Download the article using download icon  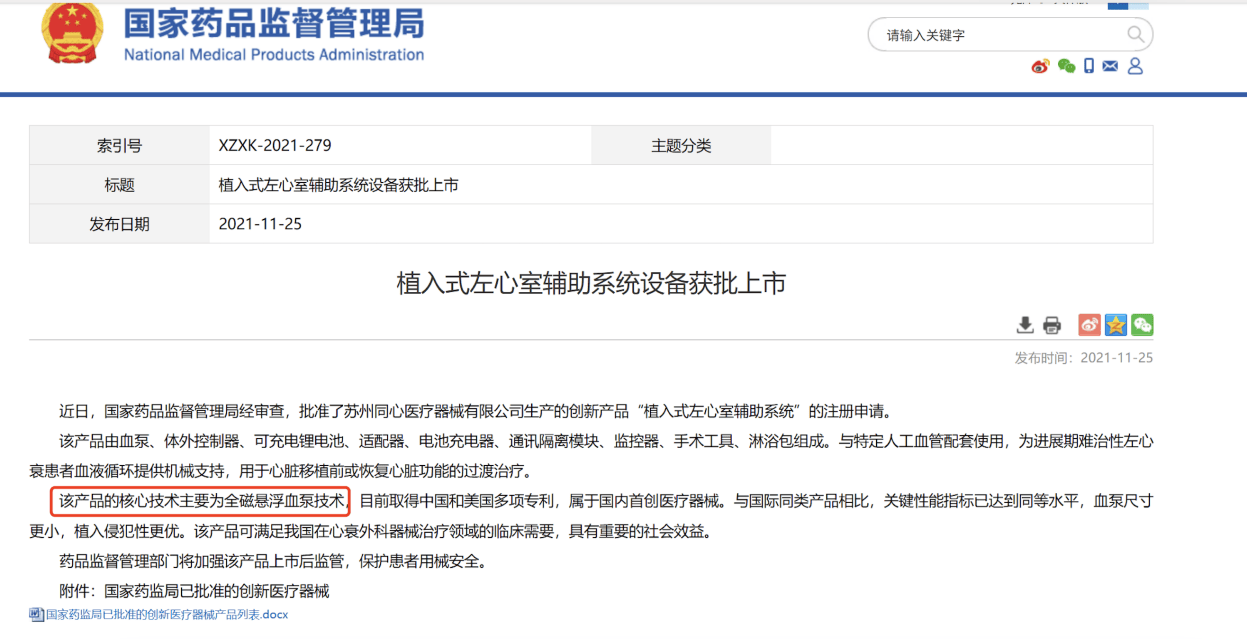[x=1025, y=325]
